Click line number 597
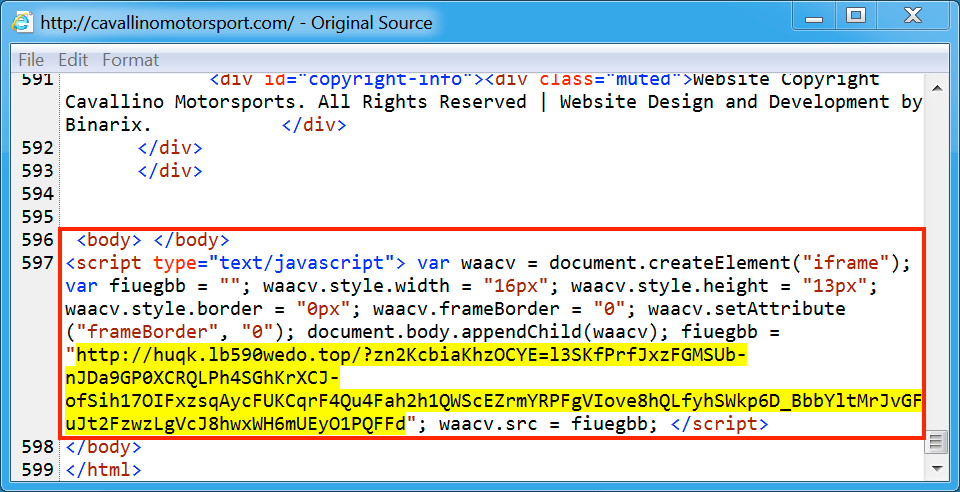 tap(39, 263)
